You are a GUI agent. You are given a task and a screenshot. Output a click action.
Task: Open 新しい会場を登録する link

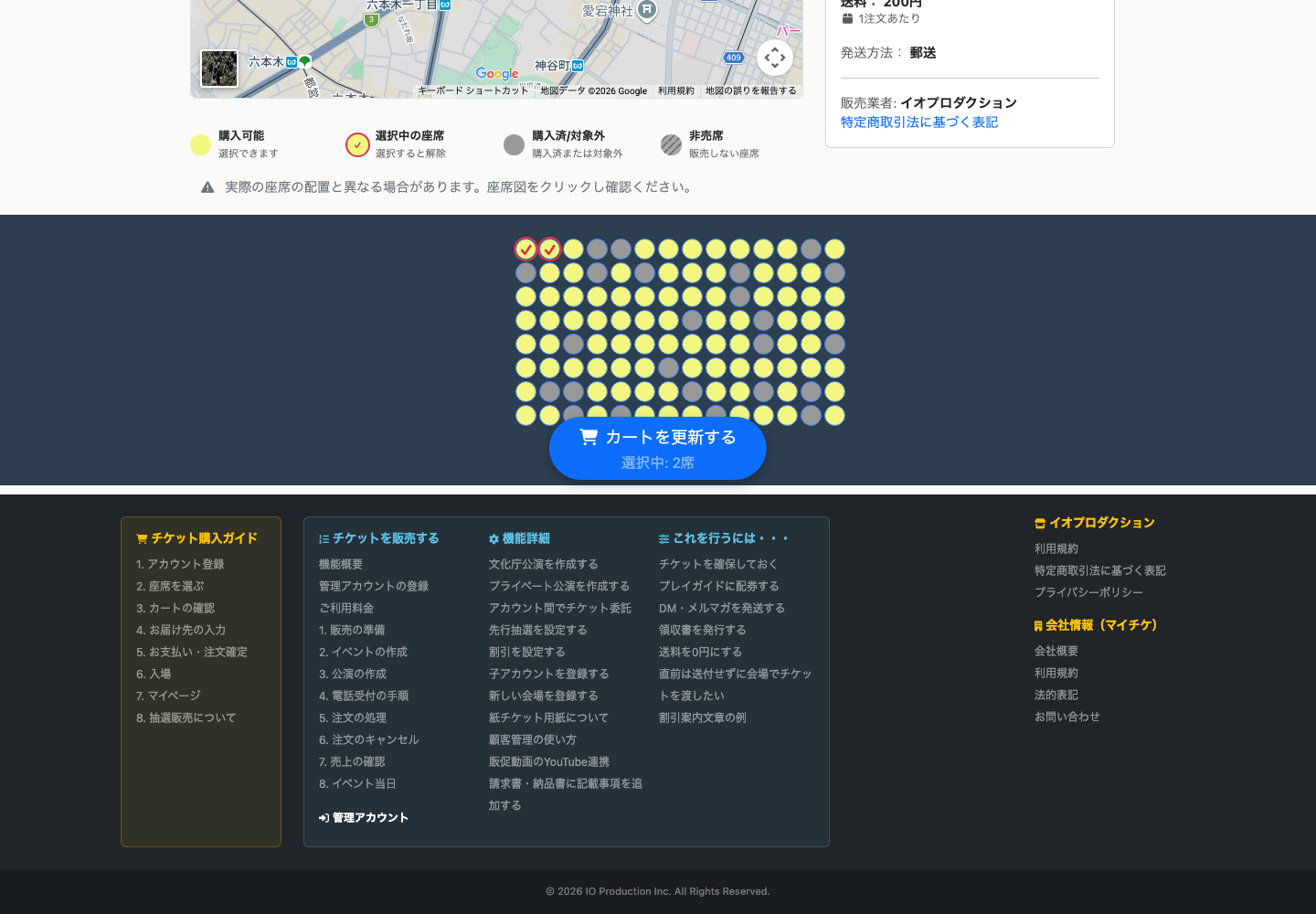[544, 696]
